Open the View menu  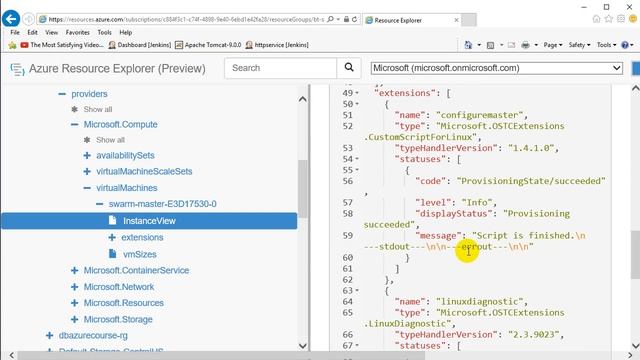pyautogui.click(x=51, y=32)
